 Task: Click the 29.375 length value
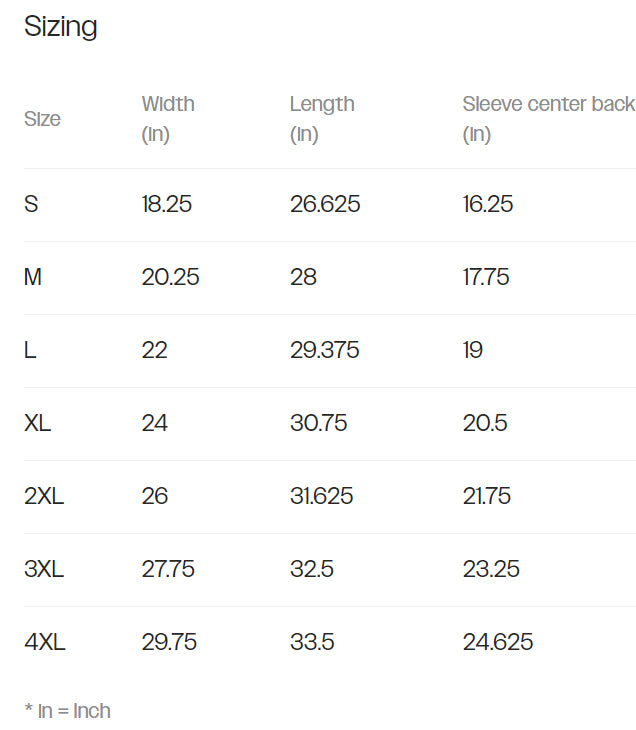point(325,350)
